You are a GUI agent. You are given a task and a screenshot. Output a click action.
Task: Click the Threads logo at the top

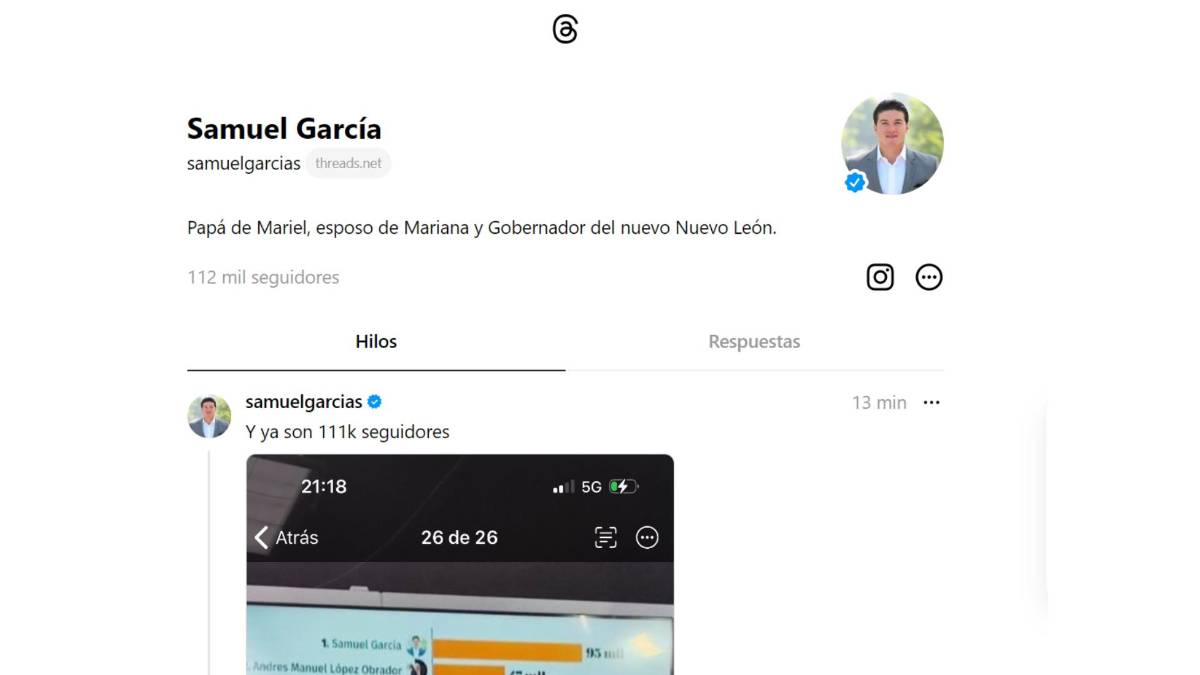tap(566, 29)
